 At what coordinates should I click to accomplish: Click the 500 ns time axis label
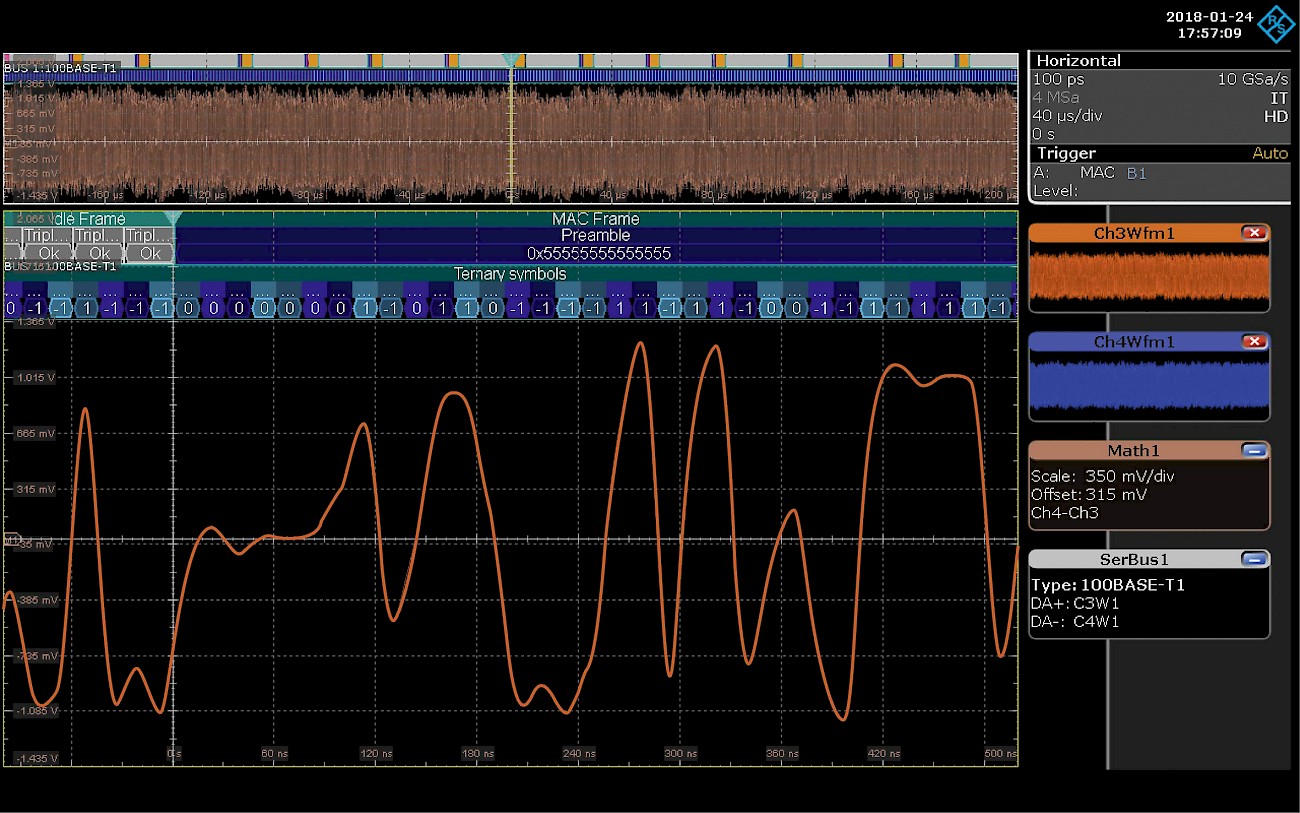pos(1000,753)
